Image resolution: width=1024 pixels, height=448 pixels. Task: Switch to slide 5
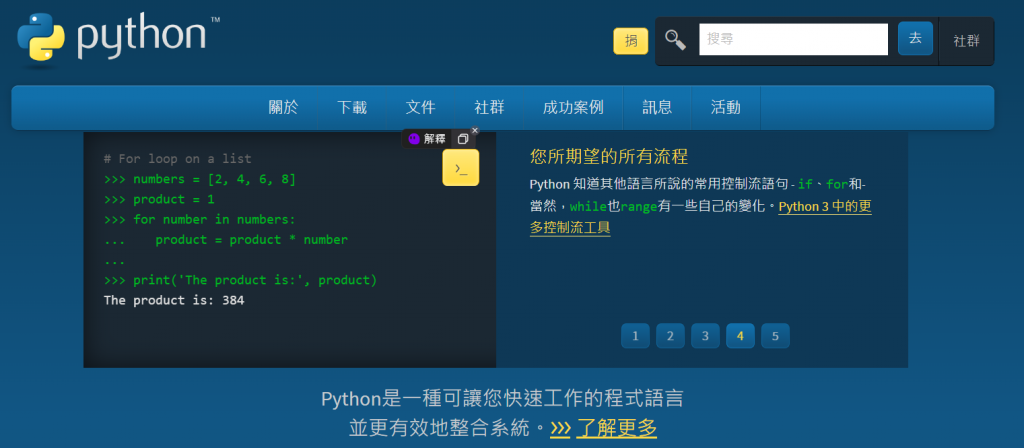click(775, 336)
